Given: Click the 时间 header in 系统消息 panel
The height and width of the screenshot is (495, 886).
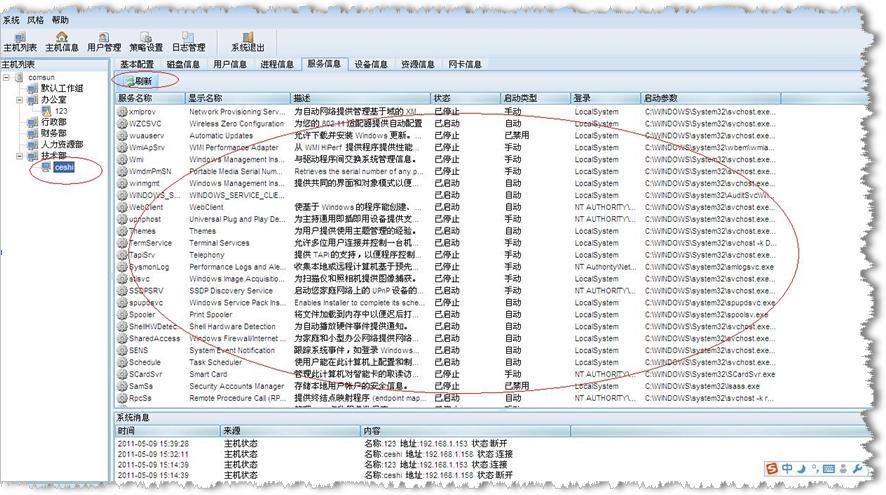Looking at the screenshot, I should click(x=167, y=431).
